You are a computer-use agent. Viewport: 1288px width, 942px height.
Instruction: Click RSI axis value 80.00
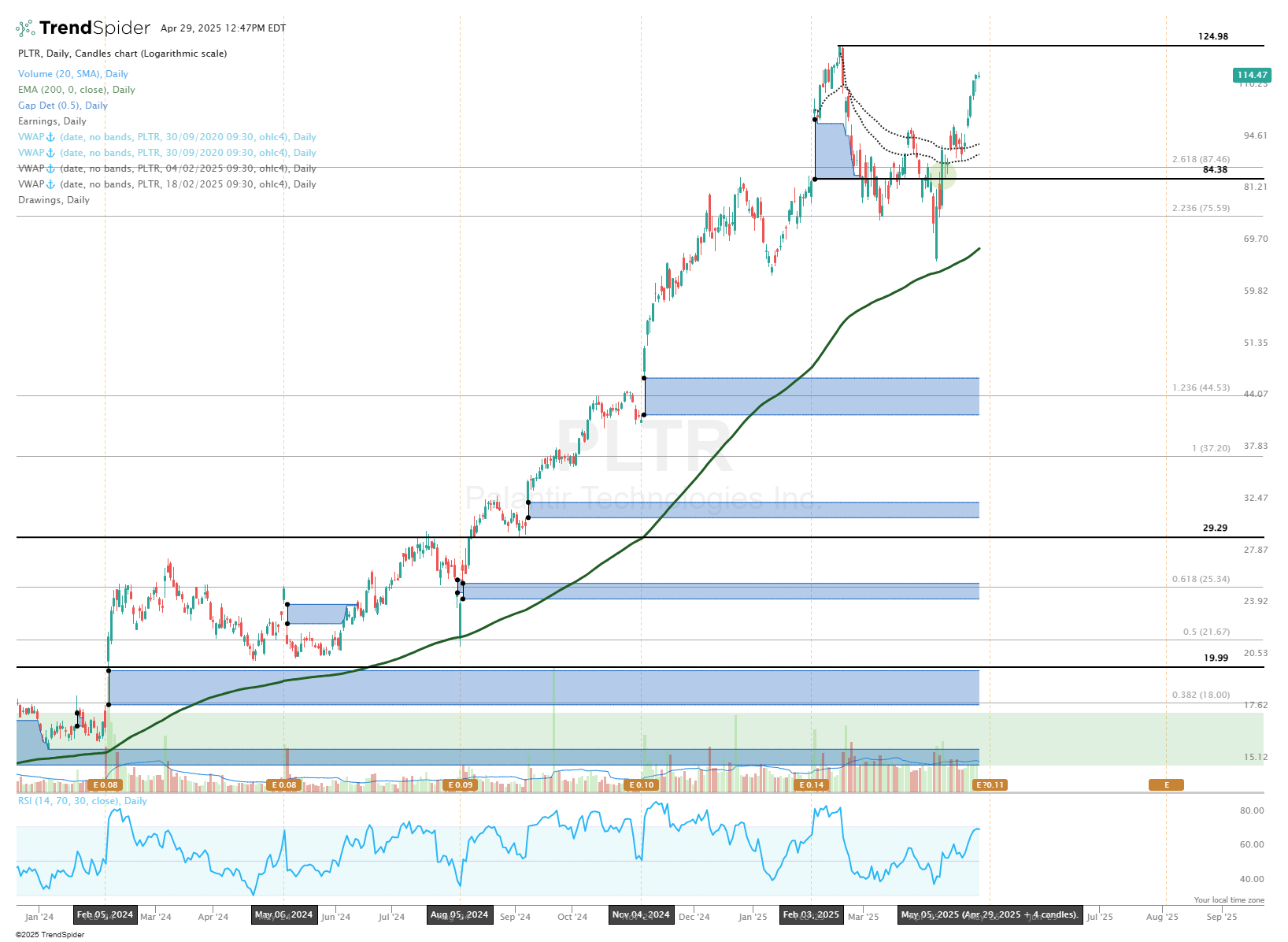tap(1252, 810)
